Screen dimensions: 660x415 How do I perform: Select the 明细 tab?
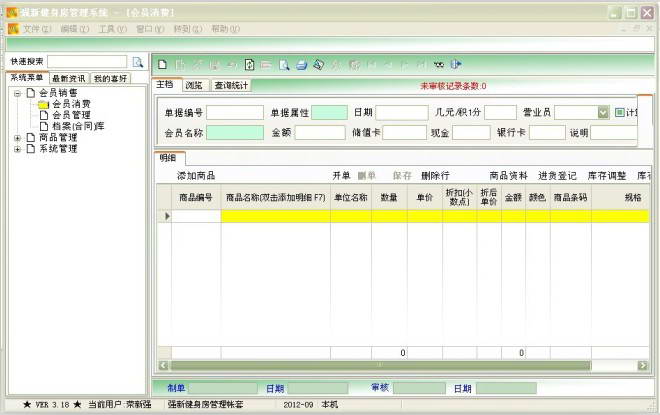(168, 158)
